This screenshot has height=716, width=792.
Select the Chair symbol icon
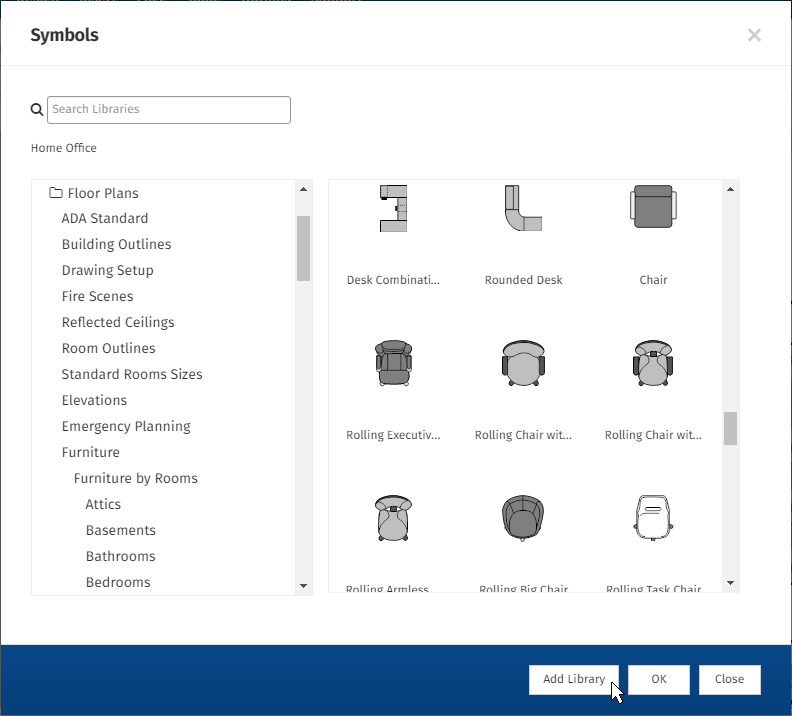[x=653, y=207]
